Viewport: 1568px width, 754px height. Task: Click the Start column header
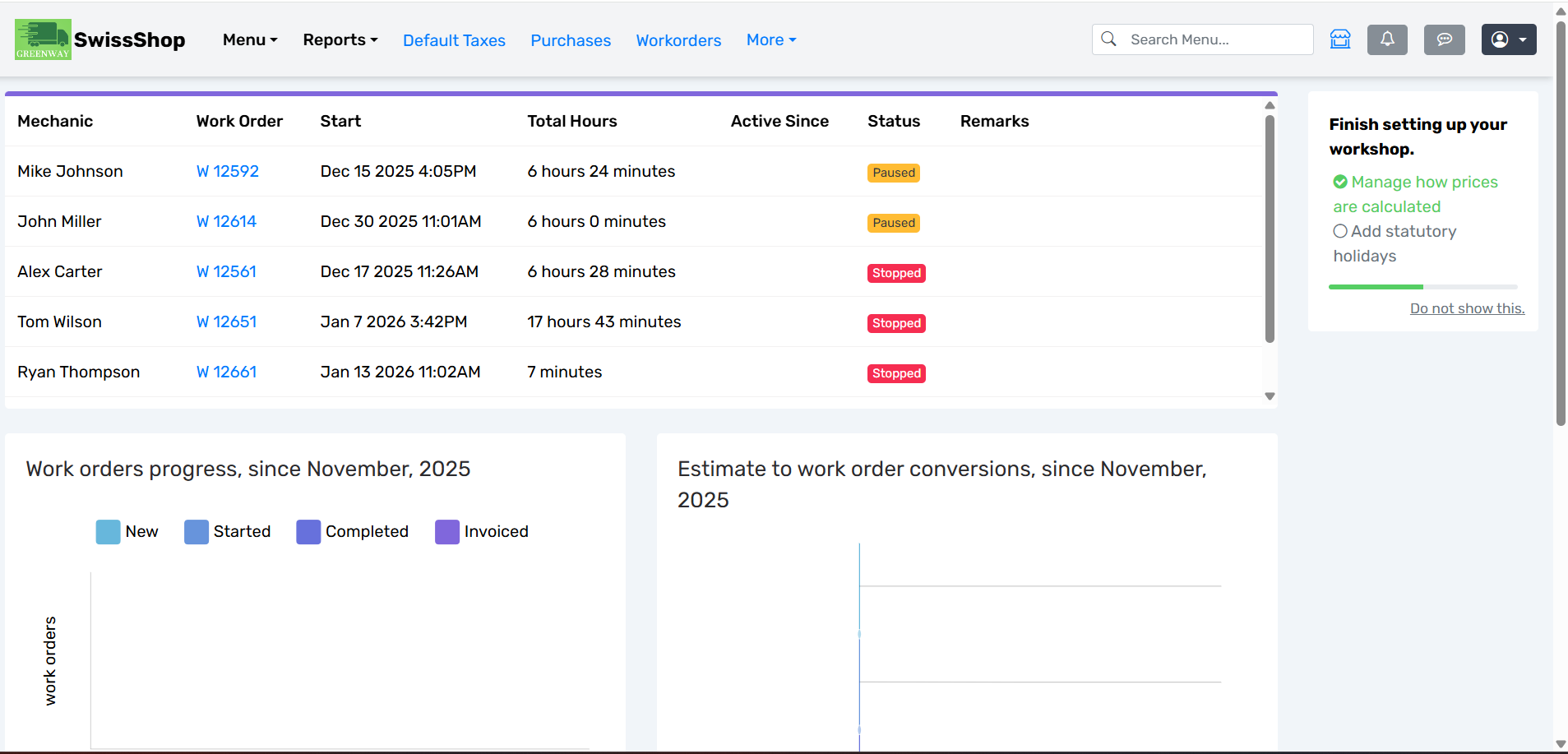(x=340, y=121)
